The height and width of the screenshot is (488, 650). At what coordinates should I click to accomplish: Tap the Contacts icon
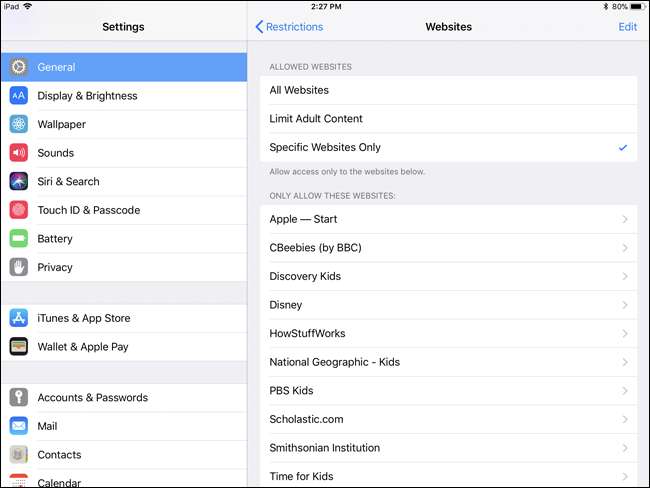[x=19, y=454]
